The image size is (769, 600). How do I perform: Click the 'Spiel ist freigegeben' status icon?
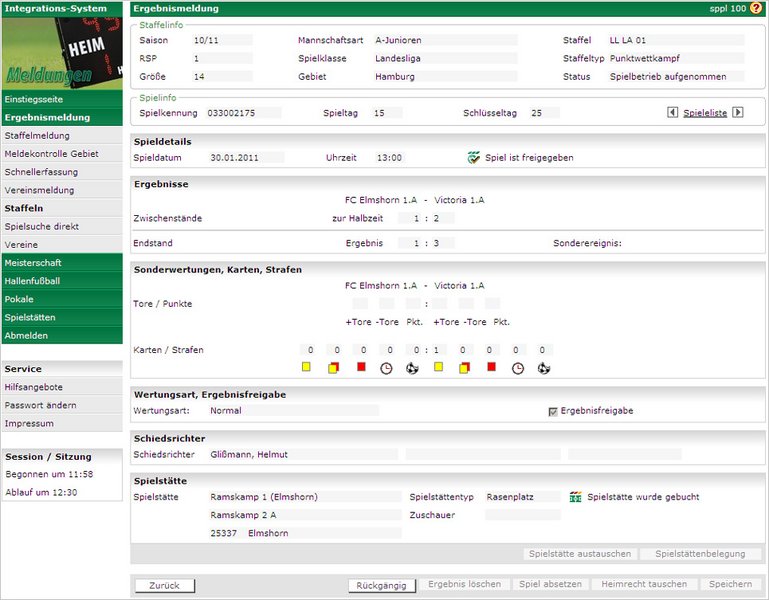click(x=474, y=158)
